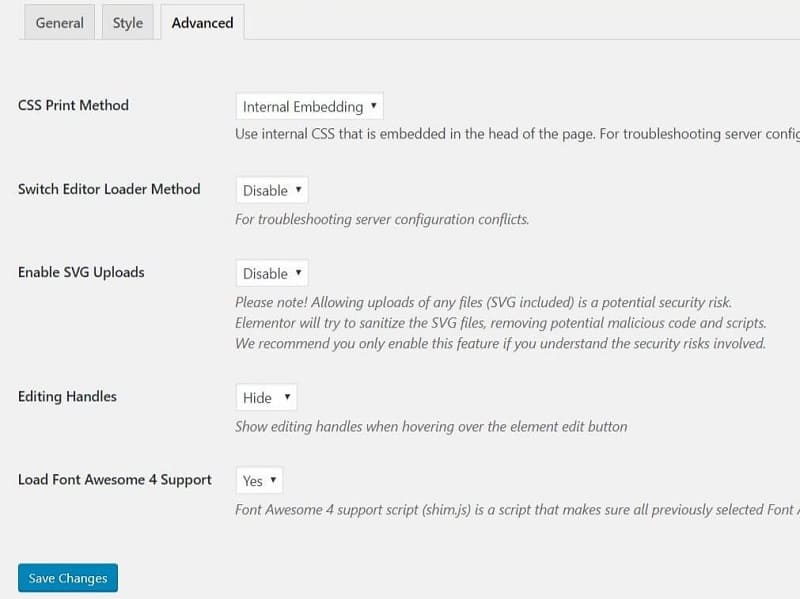Viewport: 800px width, 599px height.
Task: Click the troubleshooting server configuration conflicts note
Action: [x=381, y=219]
